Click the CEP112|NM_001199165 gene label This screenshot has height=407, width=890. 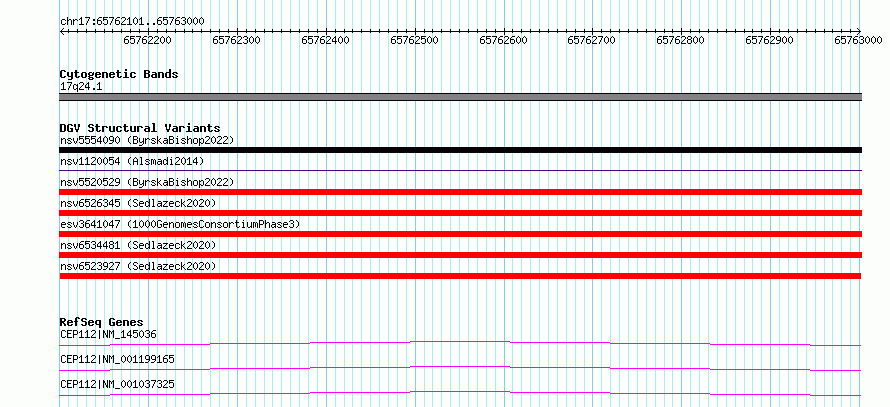point(117,359)
